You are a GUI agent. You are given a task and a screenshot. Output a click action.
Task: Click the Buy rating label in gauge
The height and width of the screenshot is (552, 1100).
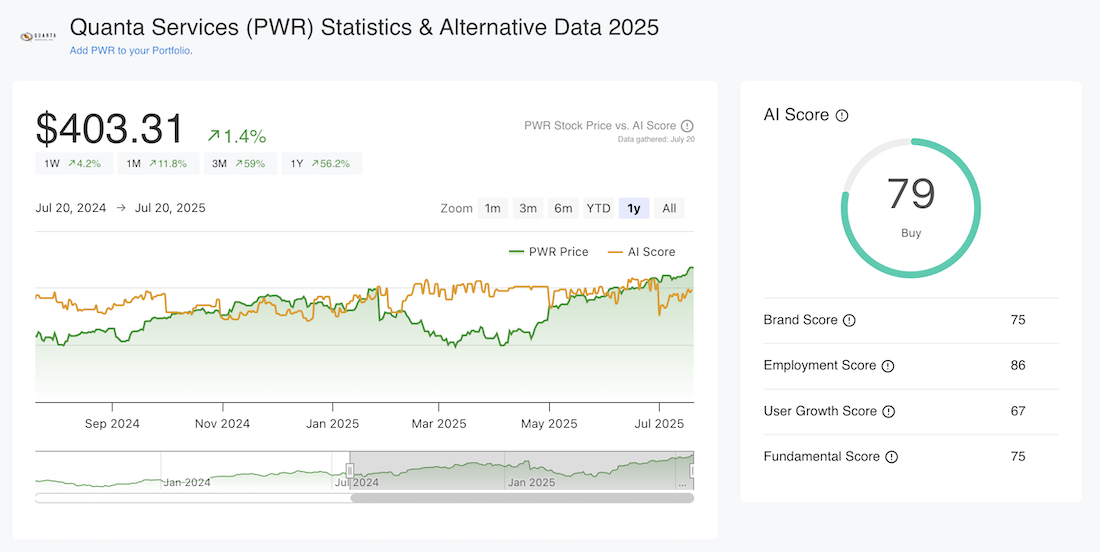click(x=911, y=234)
